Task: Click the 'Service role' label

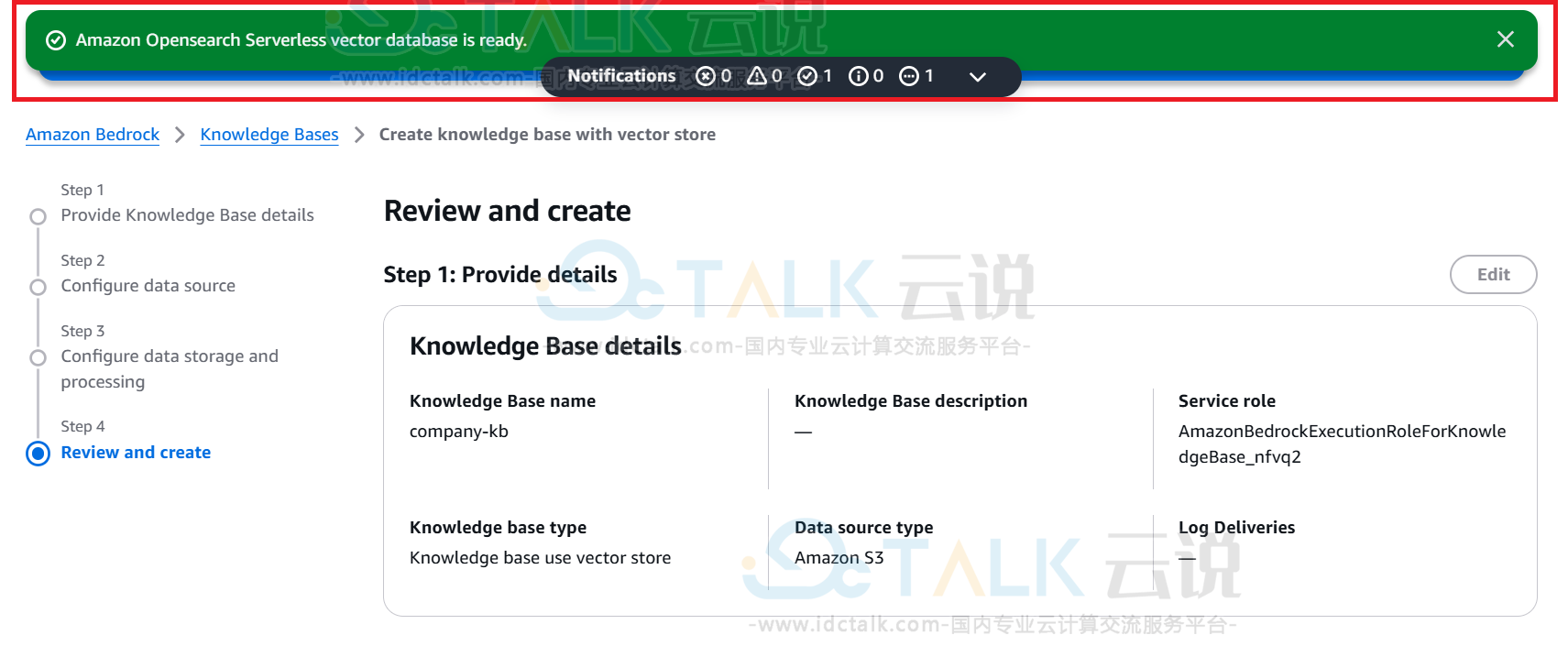Action: (x=1226, y=401)
